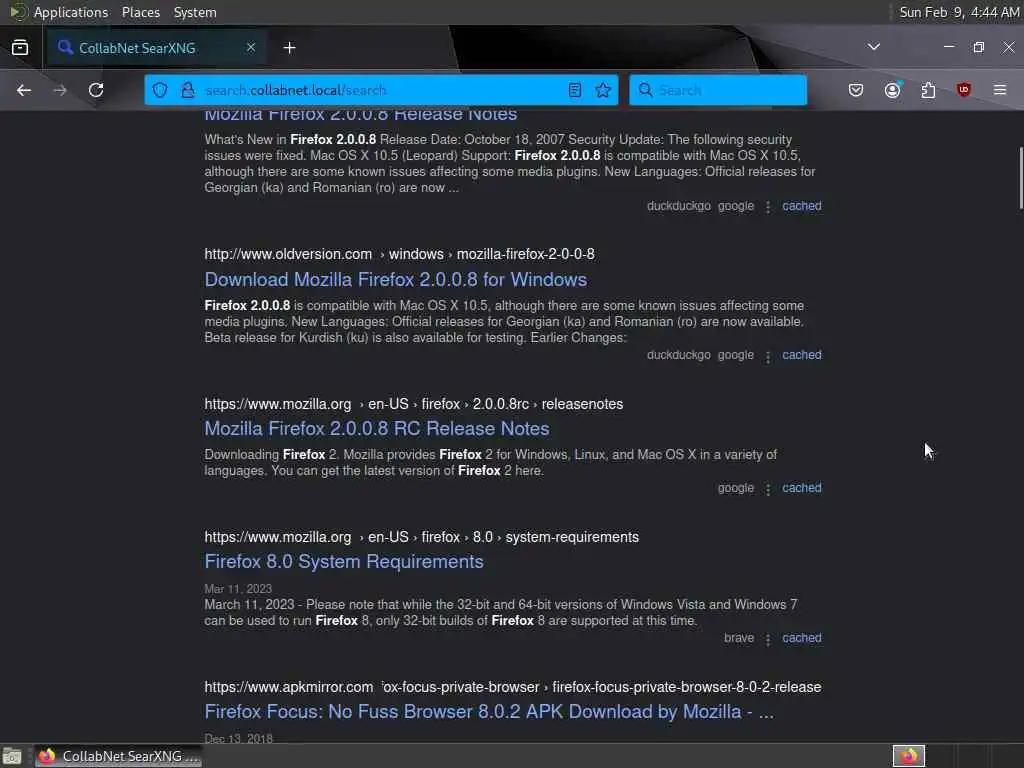Screen dimensions: 1024x768
Task: Open Firefox 8.0 System Requirements result
Action: (x=344, y=562)
